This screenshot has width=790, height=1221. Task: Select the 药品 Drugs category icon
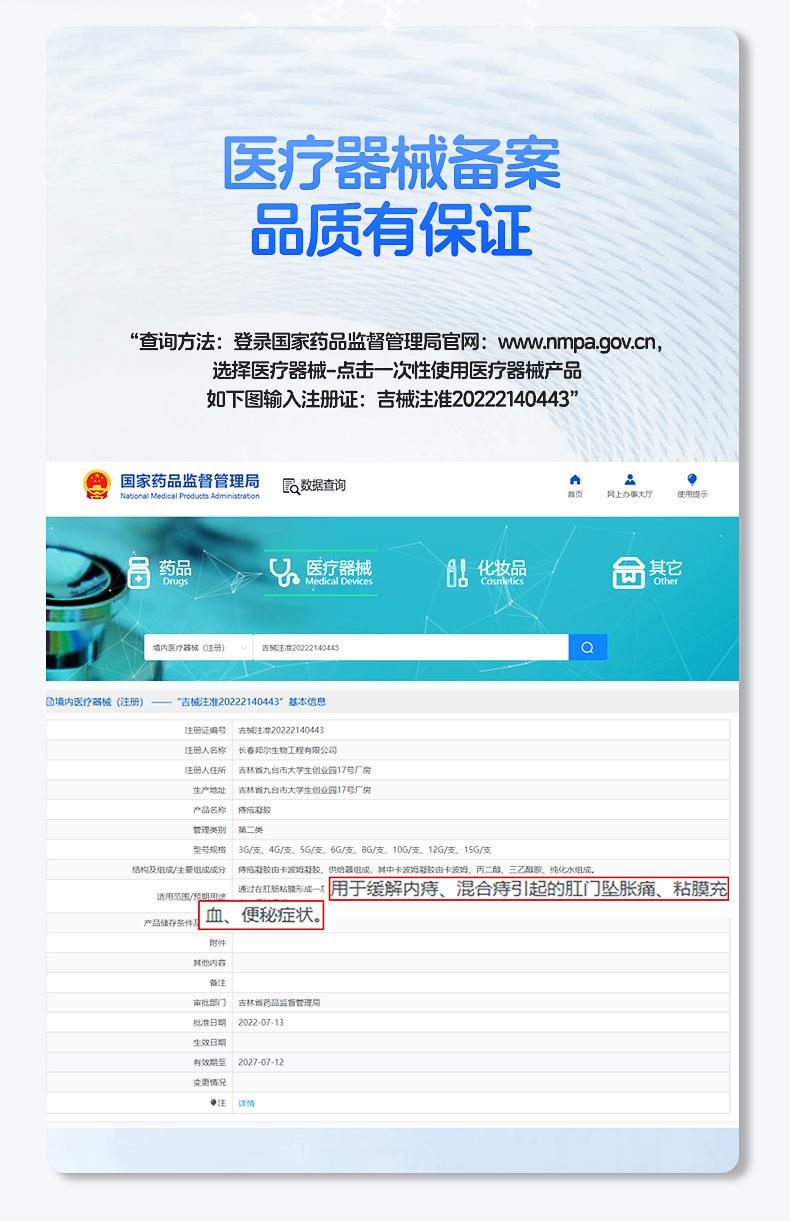tap(139, 573)
